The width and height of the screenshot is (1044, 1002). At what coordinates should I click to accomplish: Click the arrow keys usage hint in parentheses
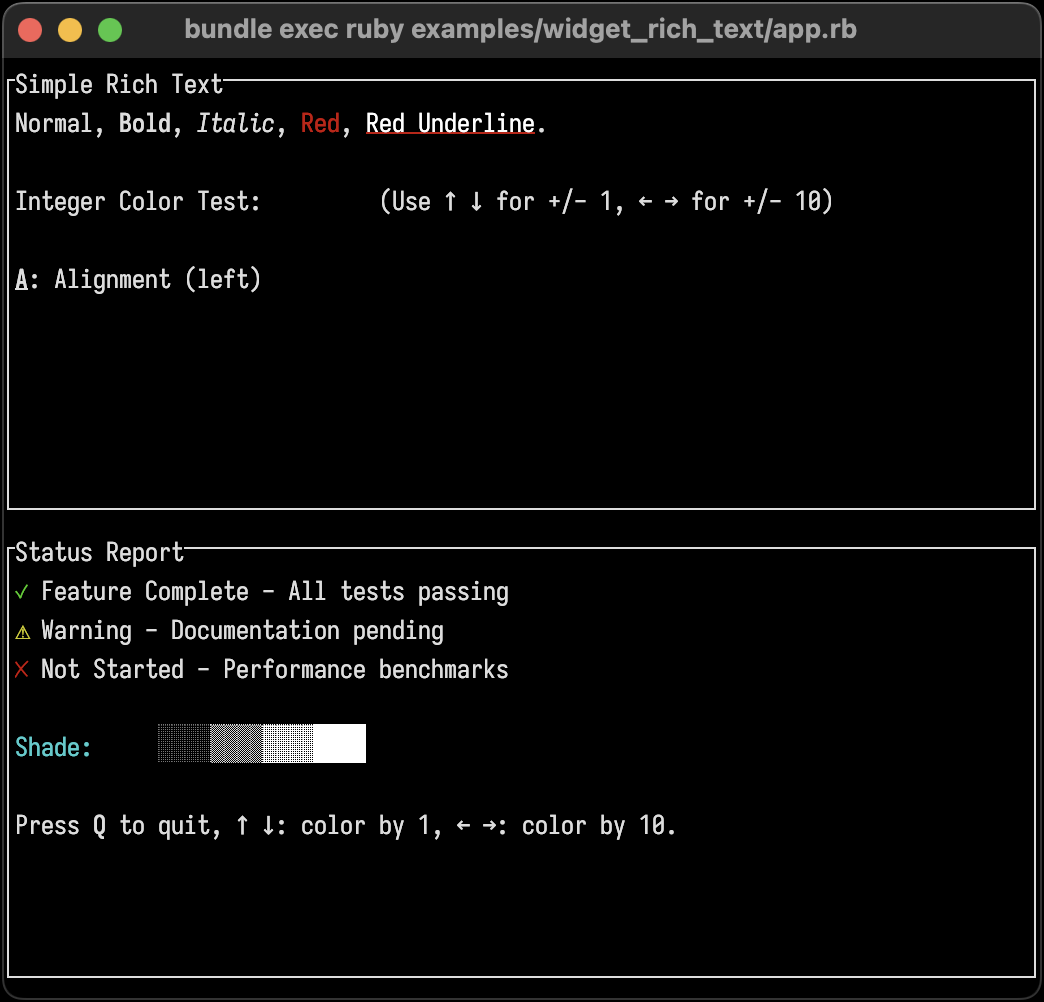point(606,201)
